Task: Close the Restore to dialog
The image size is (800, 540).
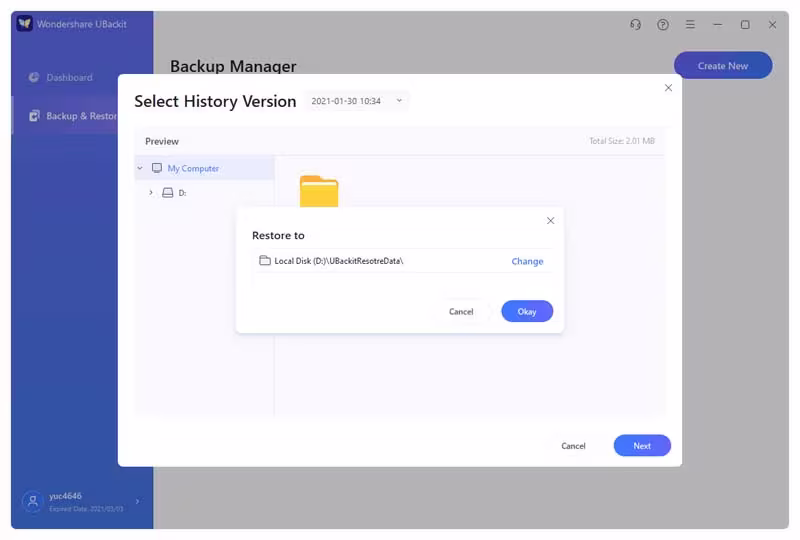Action: click(x=551, y=220)
